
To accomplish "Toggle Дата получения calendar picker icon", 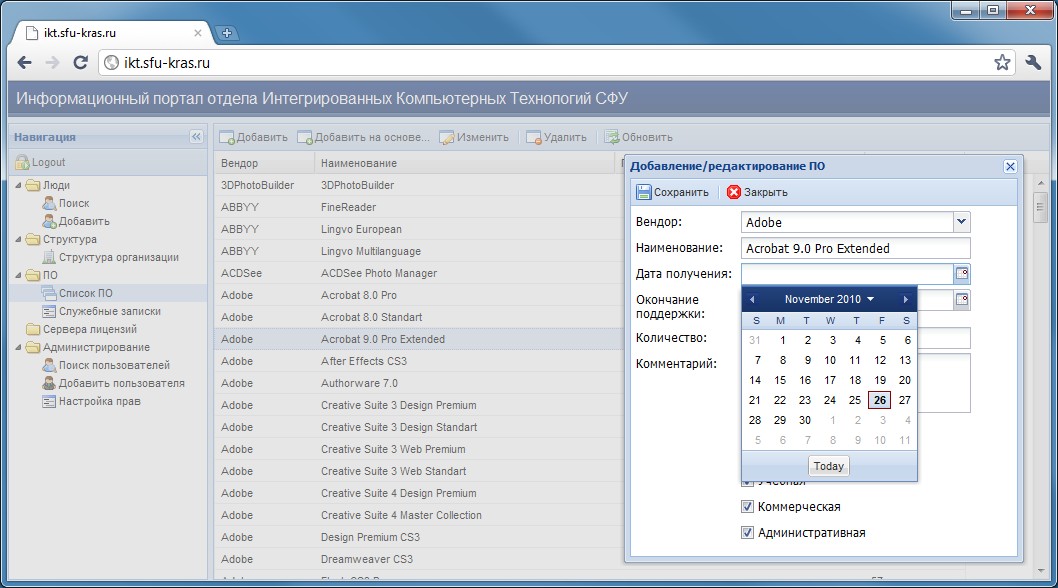I will pyautogui.click(x=962, y=273).
